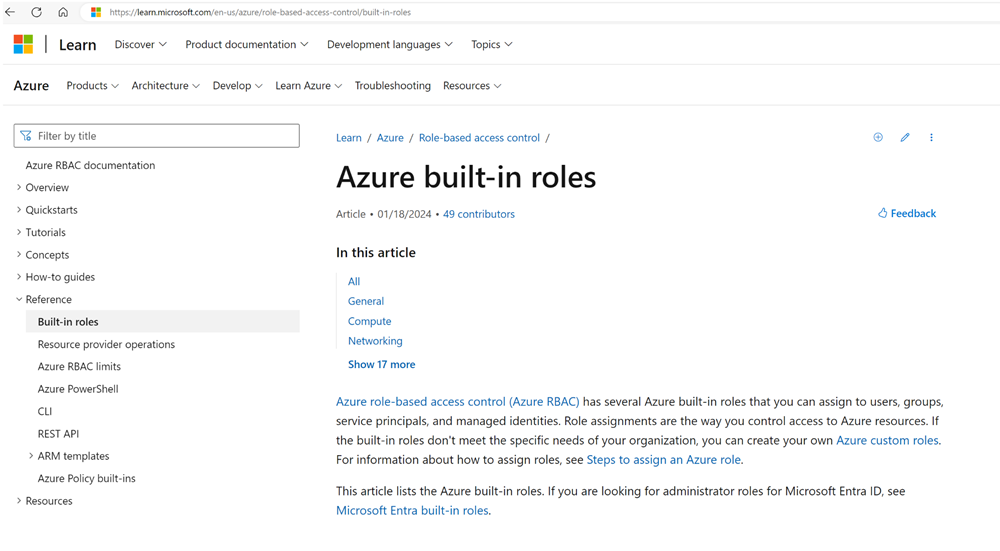The height and width of the screenshot is (551, 1000).
Task: Open Product documentation dropdown
Action: point(246,44)
